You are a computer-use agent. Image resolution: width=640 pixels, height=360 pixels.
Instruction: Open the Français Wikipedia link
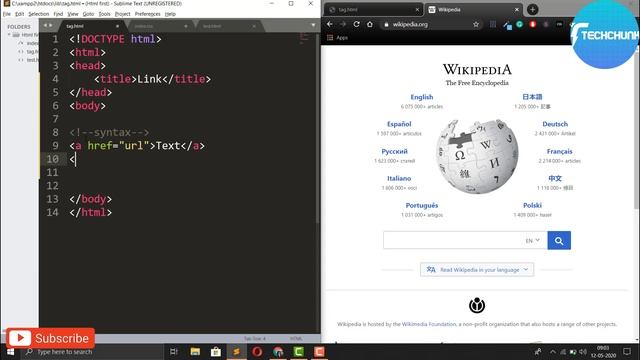pos(559,151)
